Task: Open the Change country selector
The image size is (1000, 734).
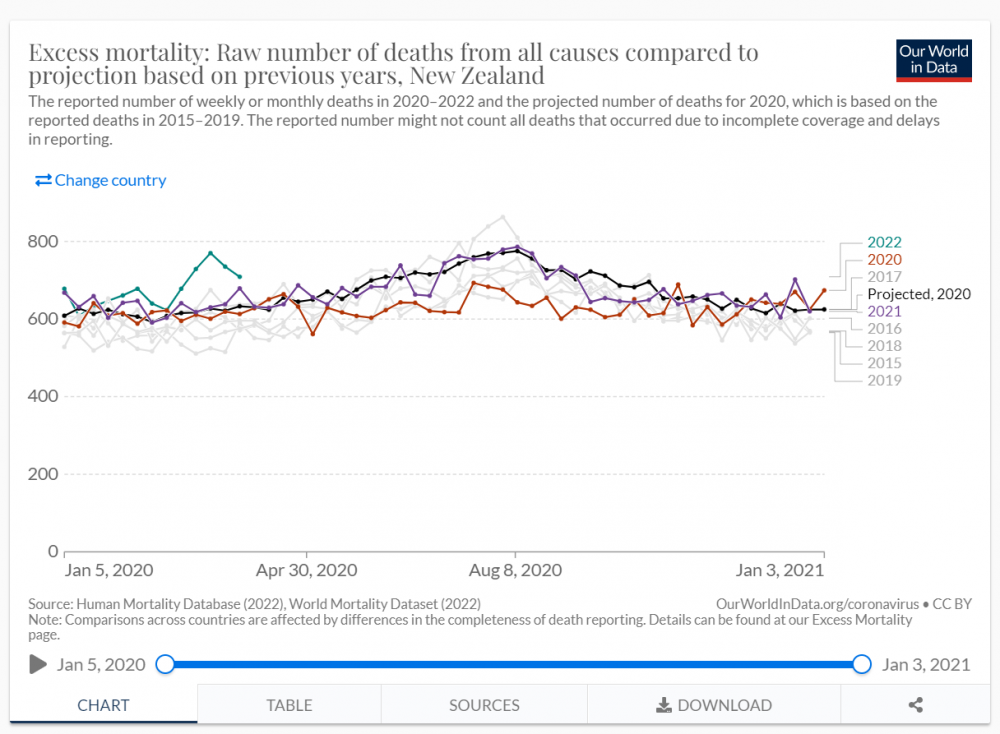Action: point(100,180)
